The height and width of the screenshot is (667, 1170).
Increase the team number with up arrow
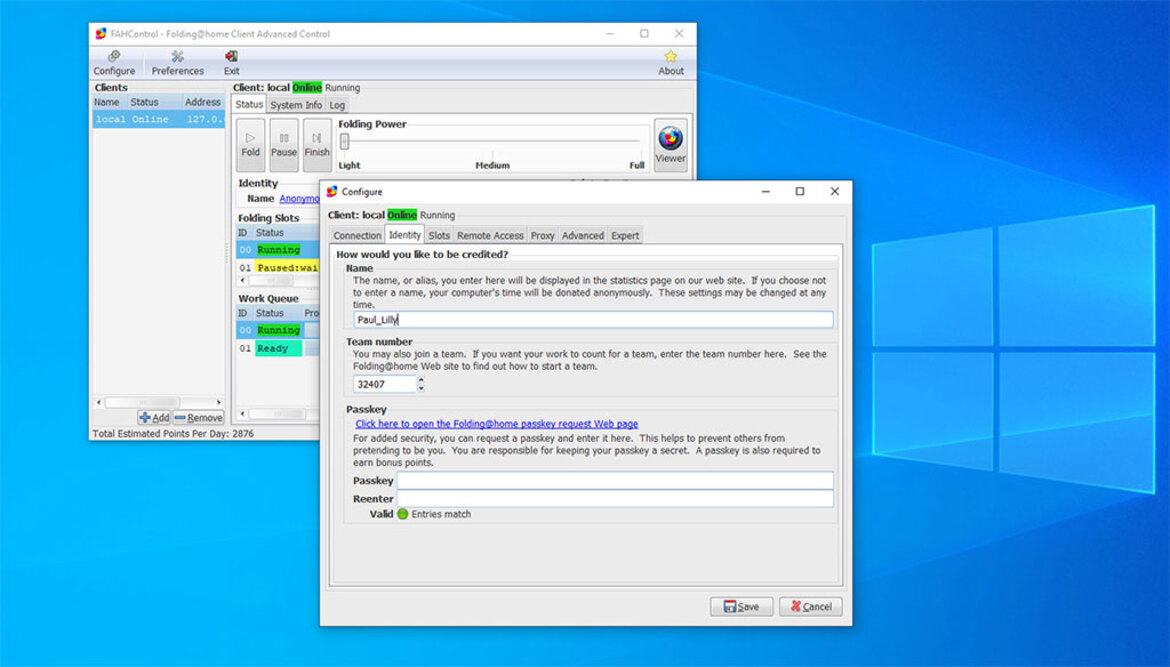(x=421, y=380)
